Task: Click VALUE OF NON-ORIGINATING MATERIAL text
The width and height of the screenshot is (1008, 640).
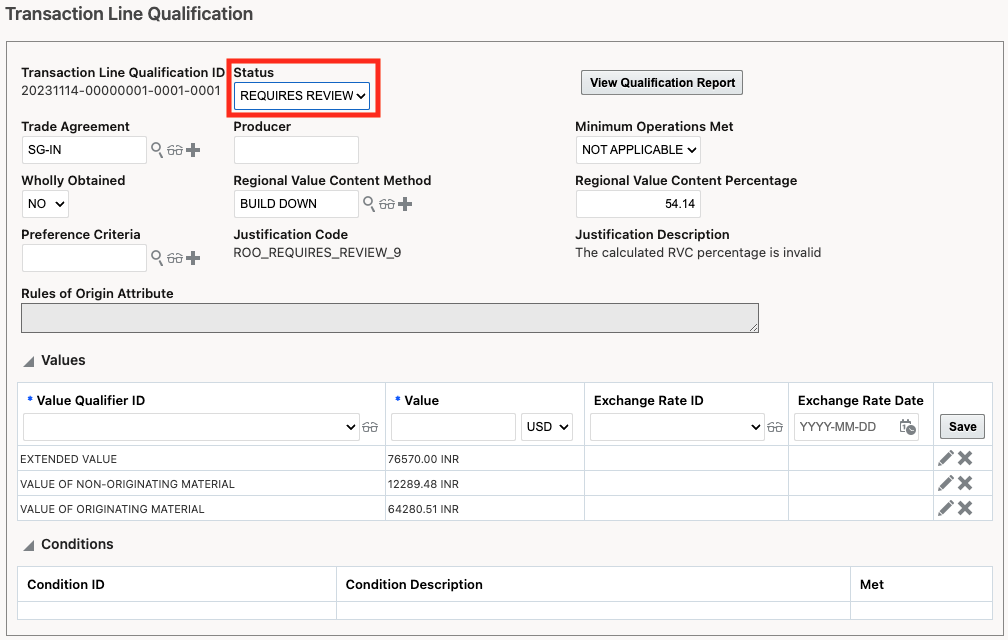Action: [x=127, y=484]
